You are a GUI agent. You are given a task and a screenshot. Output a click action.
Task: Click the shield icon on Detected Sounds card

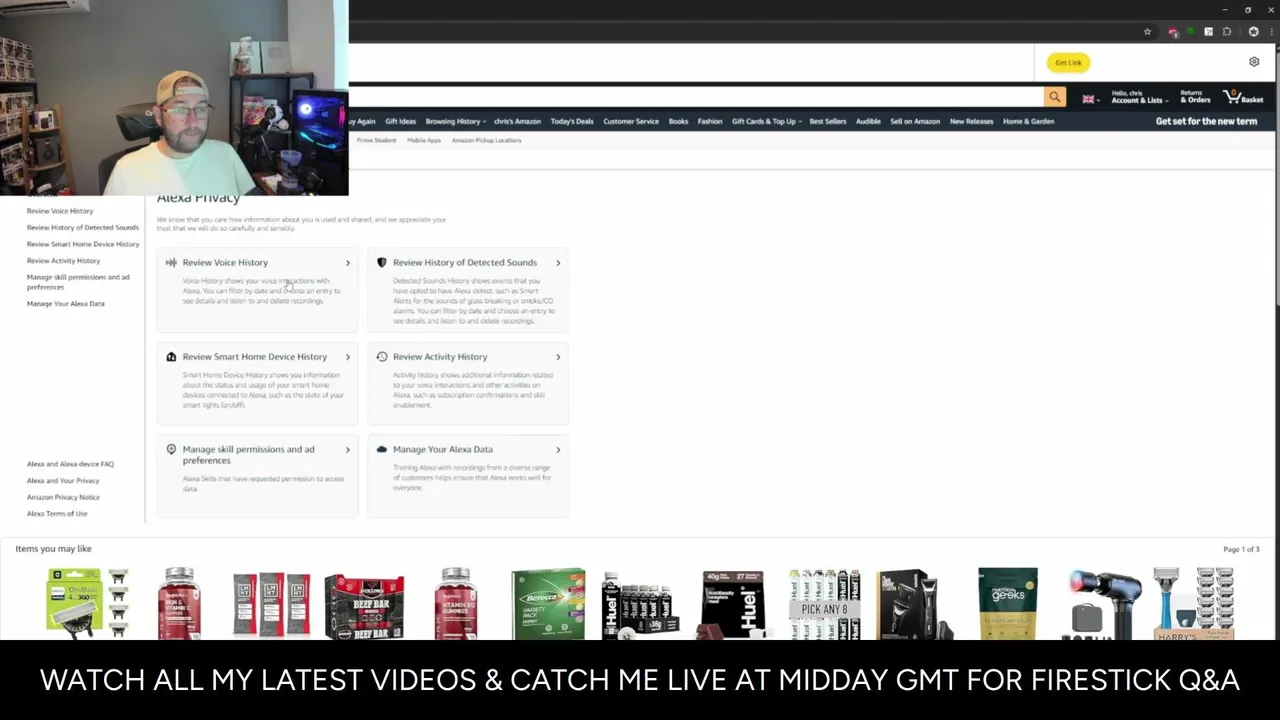[x=381, y=262]
